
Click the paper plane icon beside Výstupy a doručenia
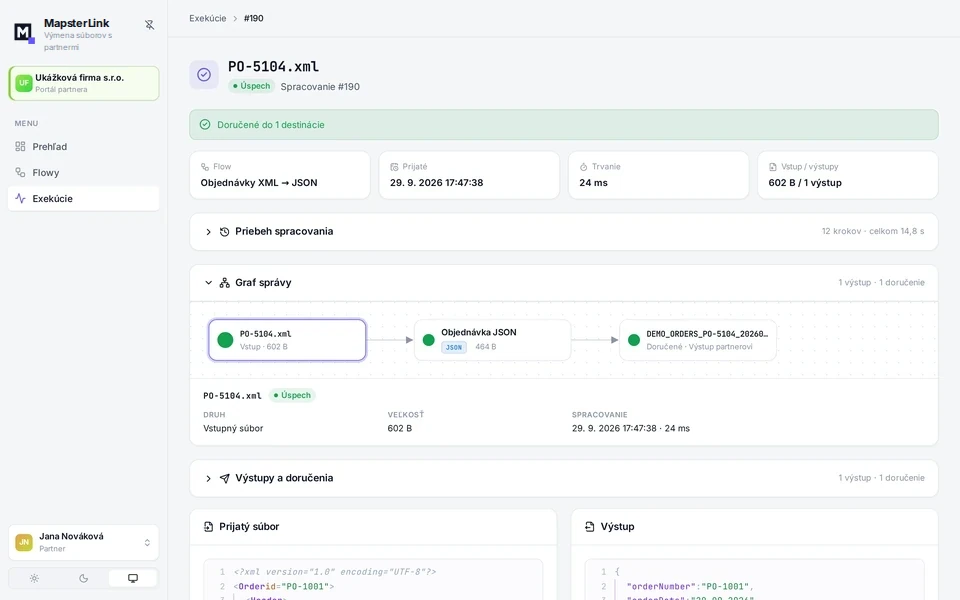click(x=225, y=478)
